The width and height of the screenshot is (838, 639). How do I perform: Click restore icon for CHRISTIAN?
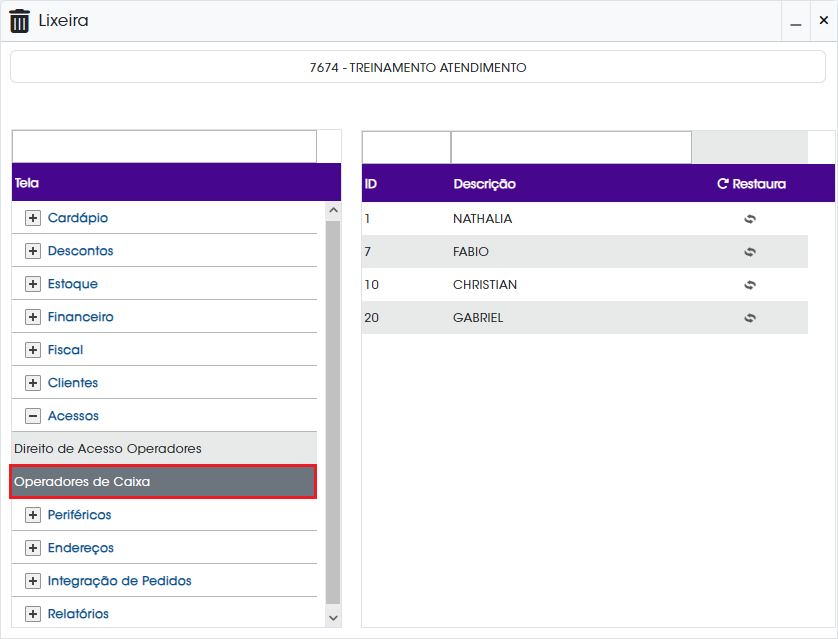click(x=750, y=285)
